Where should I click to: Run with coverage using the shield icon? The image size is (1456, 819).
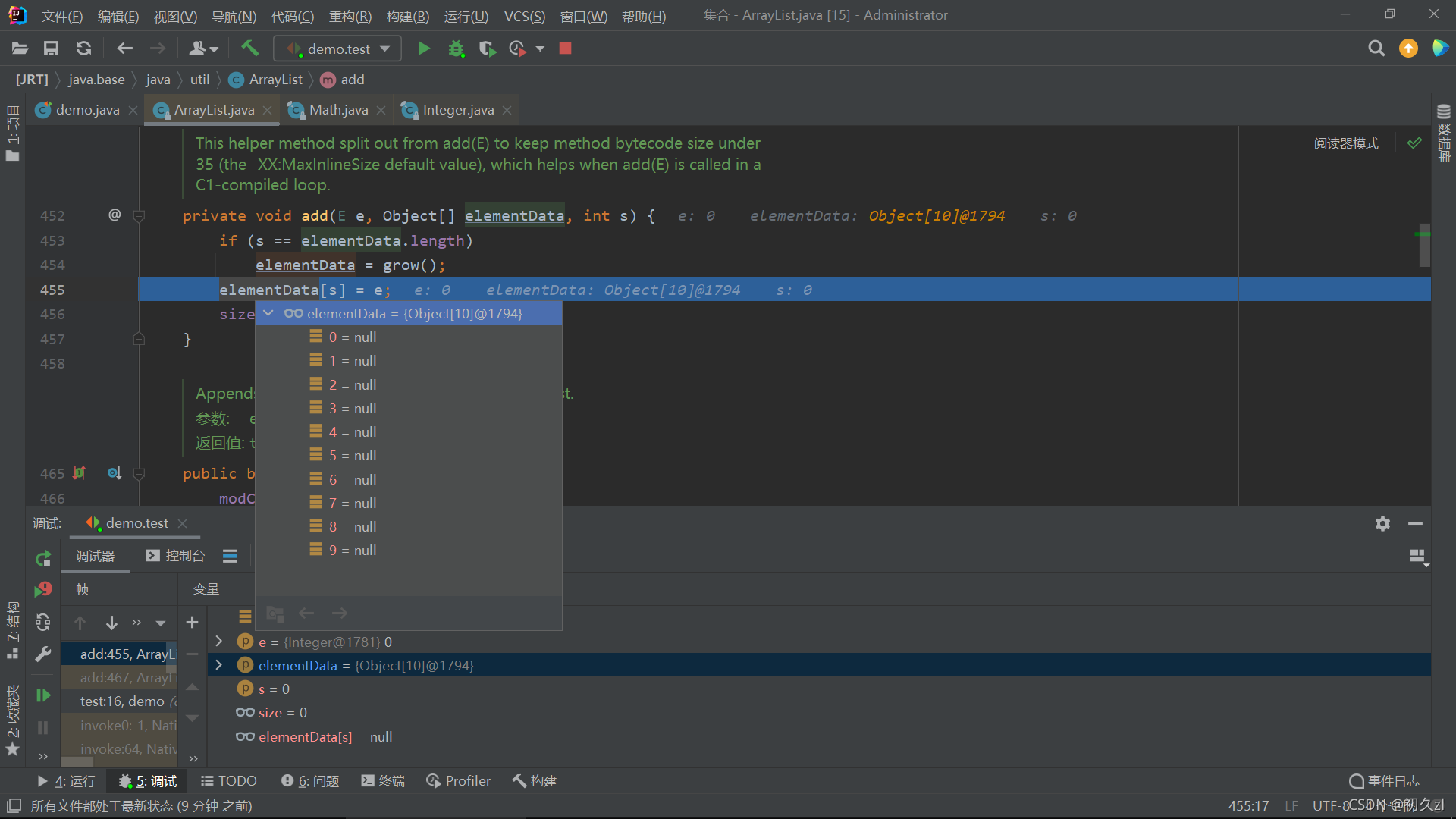pos(488,49)
